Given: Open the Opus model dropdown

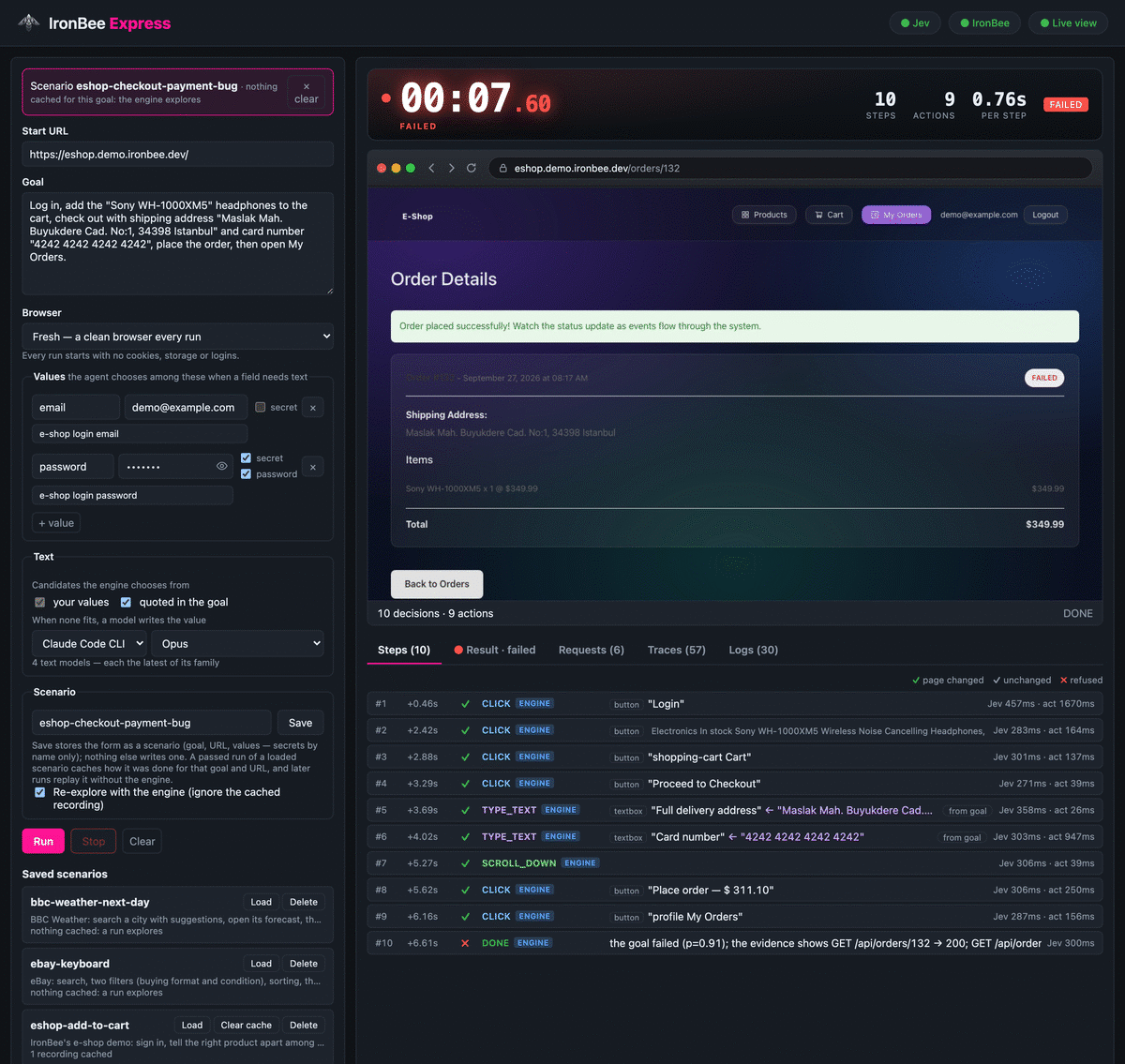Looking at the screenshot, I should [x=238, y=643].
